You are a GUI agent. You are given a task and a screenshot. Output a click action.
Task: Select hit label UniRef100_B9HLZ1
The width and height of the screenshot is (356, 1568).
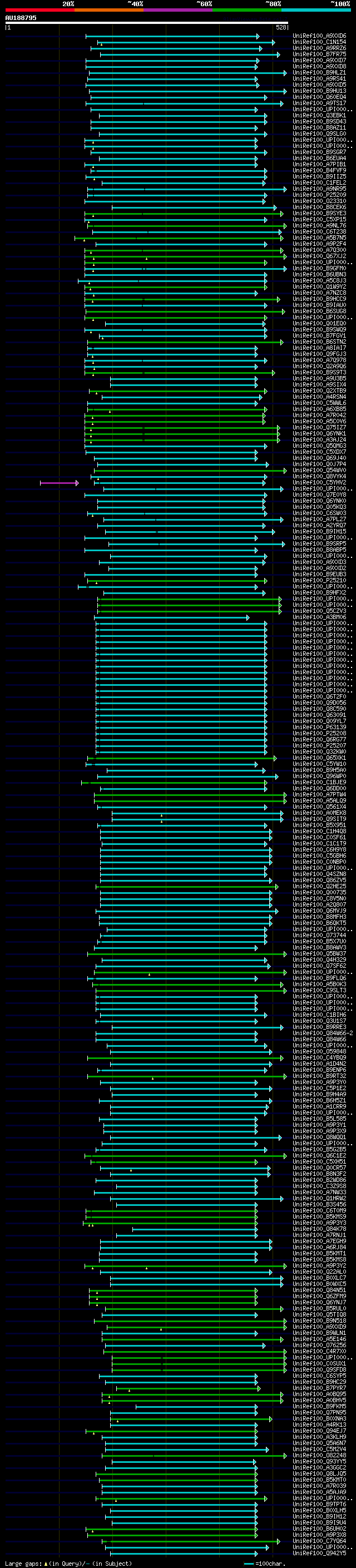[x=319, y=73]
